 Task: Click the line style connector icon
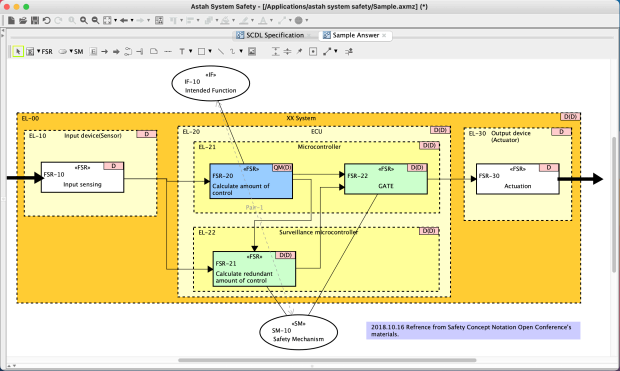pos(327,51)
